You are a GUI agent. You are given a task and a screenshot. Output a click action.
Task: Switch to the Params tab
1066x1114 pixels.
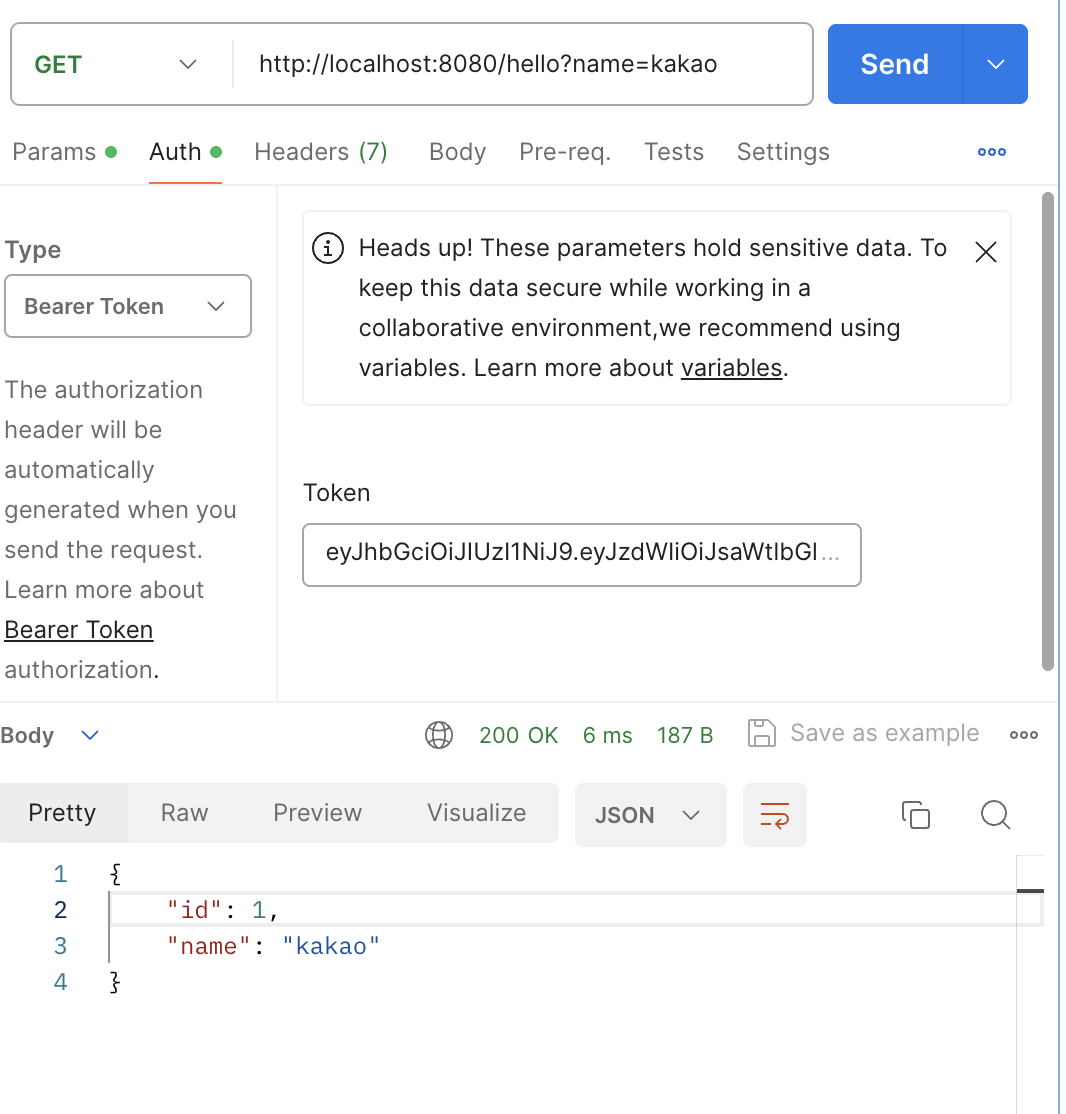coord(64,152)
